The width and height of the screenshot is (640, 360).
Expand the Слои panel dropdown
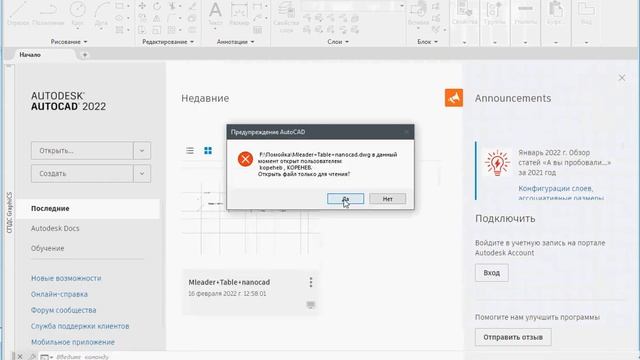[338, 42]
